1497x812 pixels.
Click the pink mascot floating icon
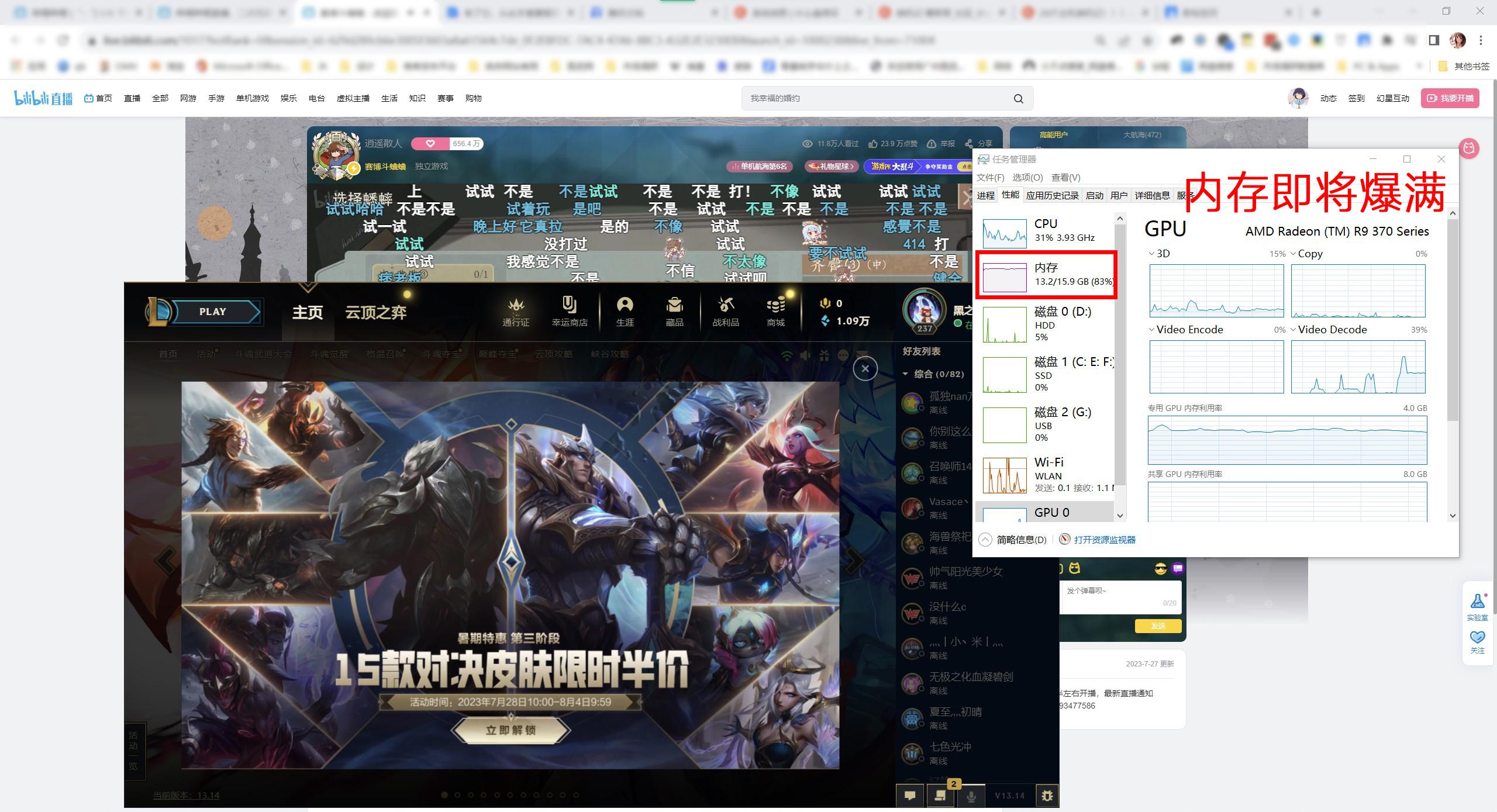tap(1469, 148)
